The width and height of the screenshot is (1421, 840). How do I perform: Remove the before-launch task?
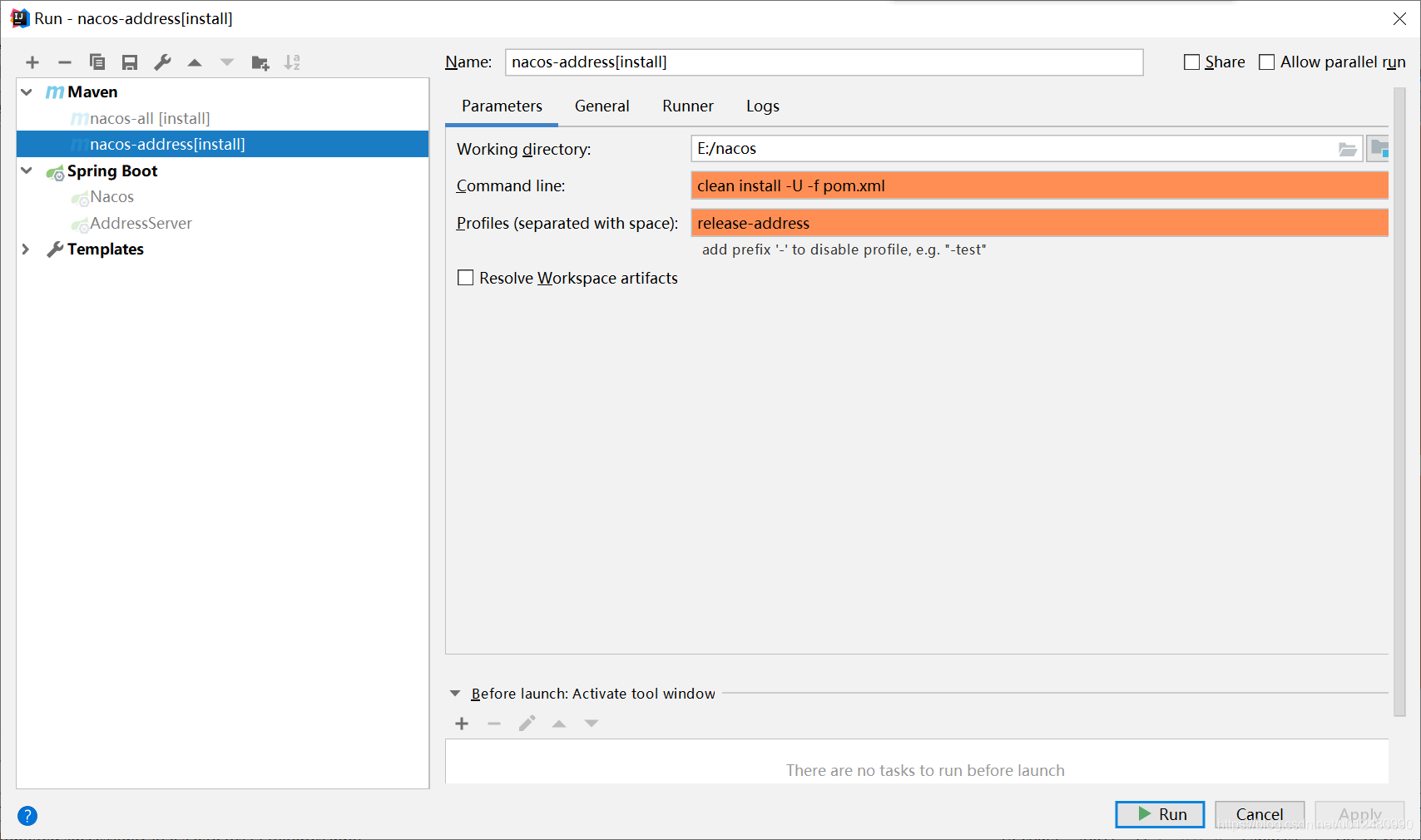point(494,724)
